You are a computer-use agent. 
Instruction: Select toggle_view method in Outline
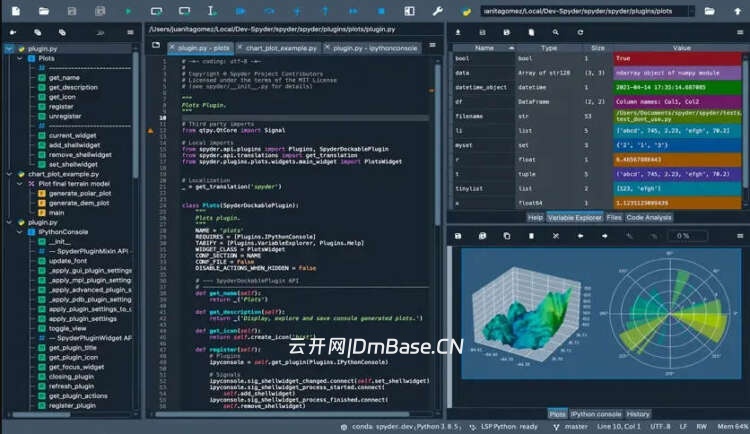(x=67, y=329)
